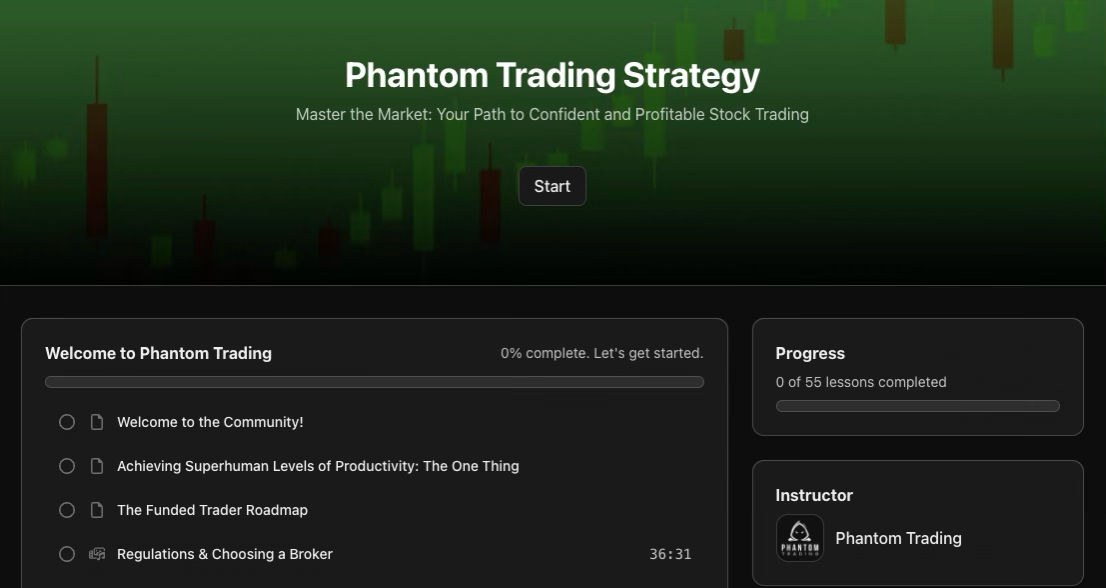Open the "Welcome to the Community!" lesson
The height and width of the screenshot is (588, 1106).
click(x=210, y=422)
